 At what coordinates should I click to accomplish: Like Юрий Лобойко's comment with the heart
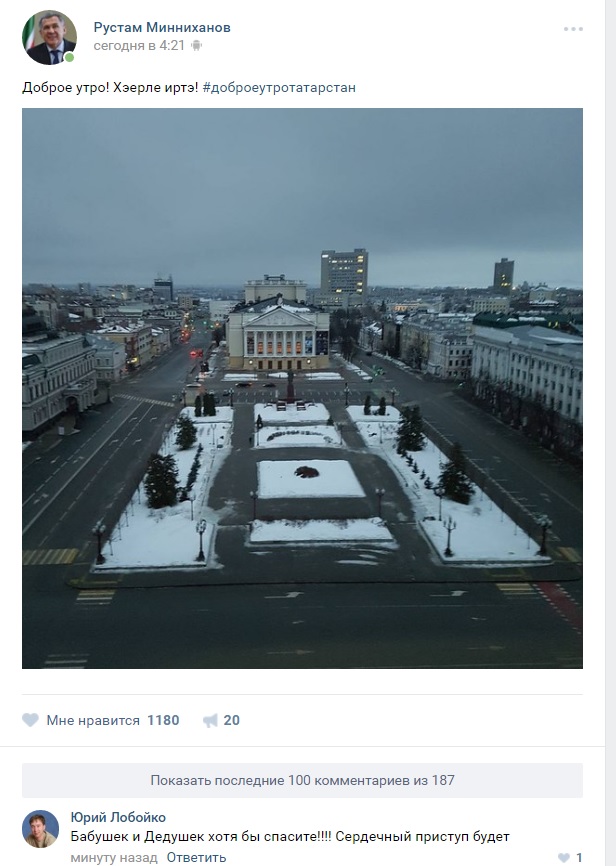coord(564,858)
